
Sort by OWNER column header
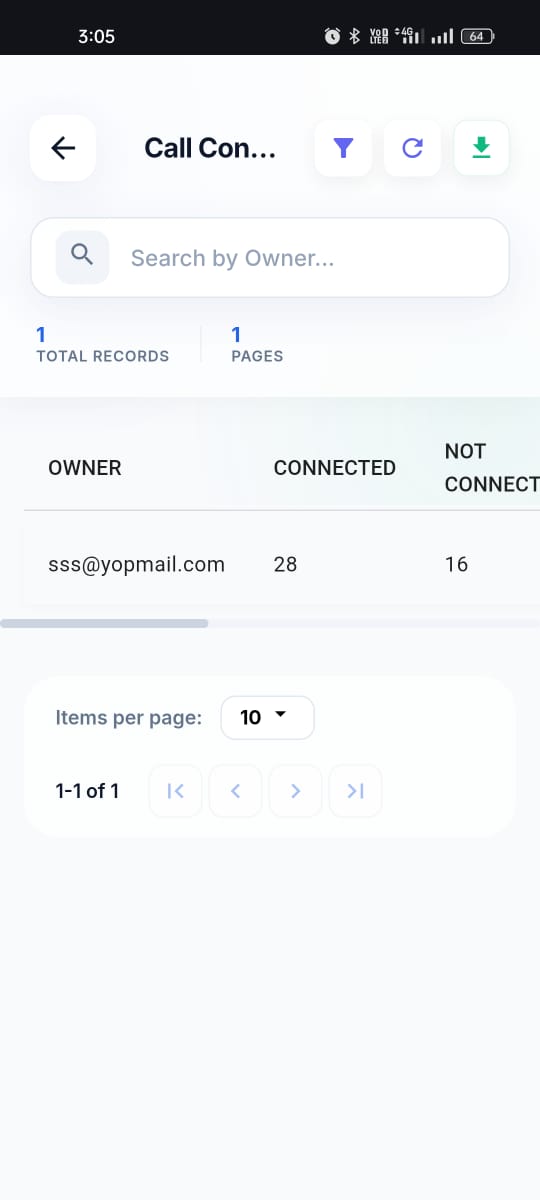[85, 468]
